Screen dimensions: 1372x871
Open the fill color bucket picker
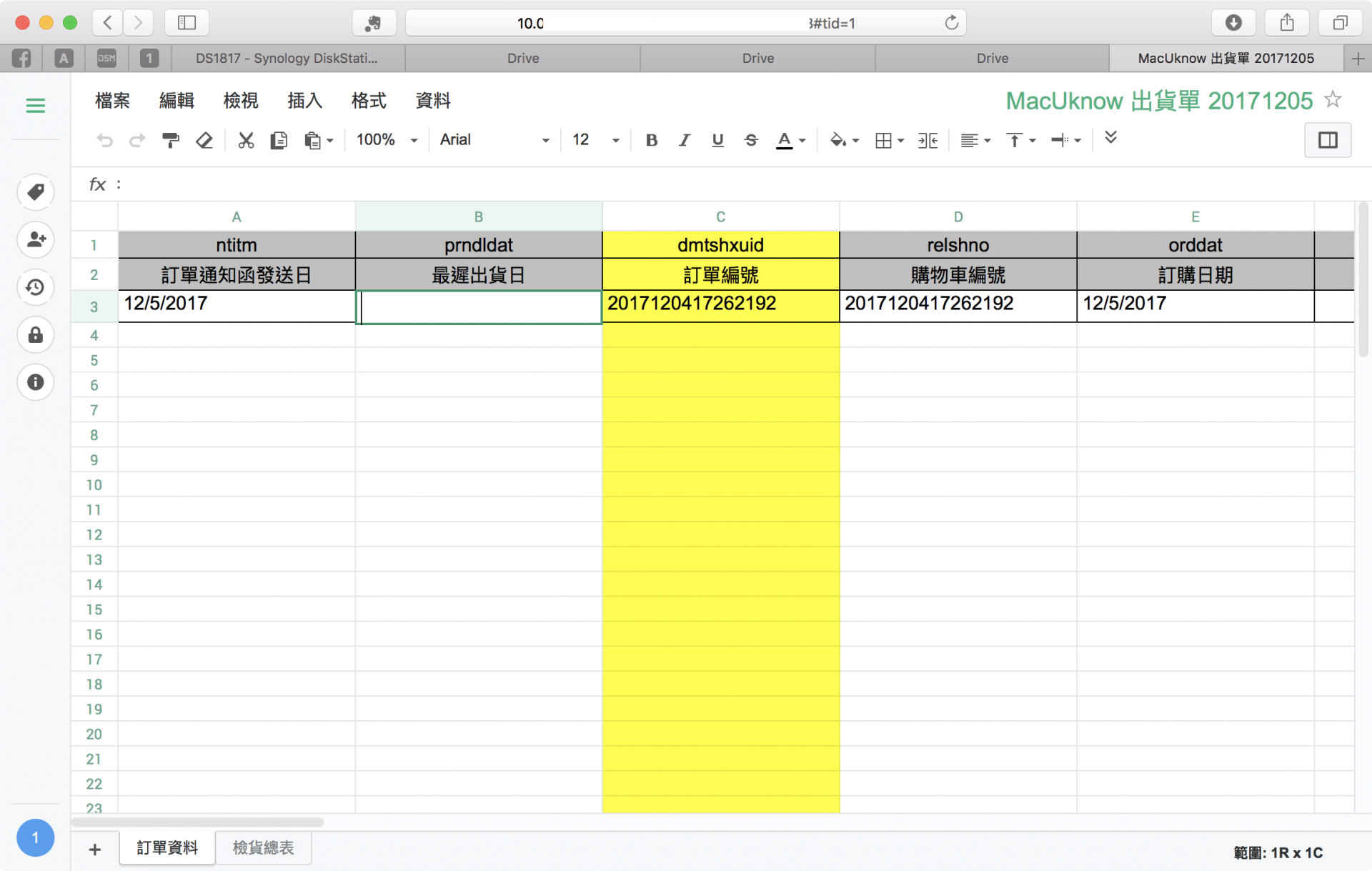point(843,140)
